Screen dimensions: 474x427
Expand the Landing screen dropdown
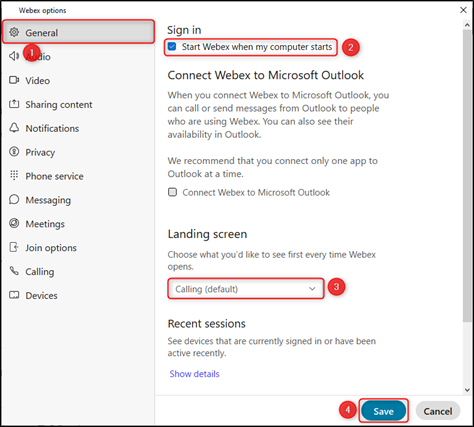click(x=246, y=289)
